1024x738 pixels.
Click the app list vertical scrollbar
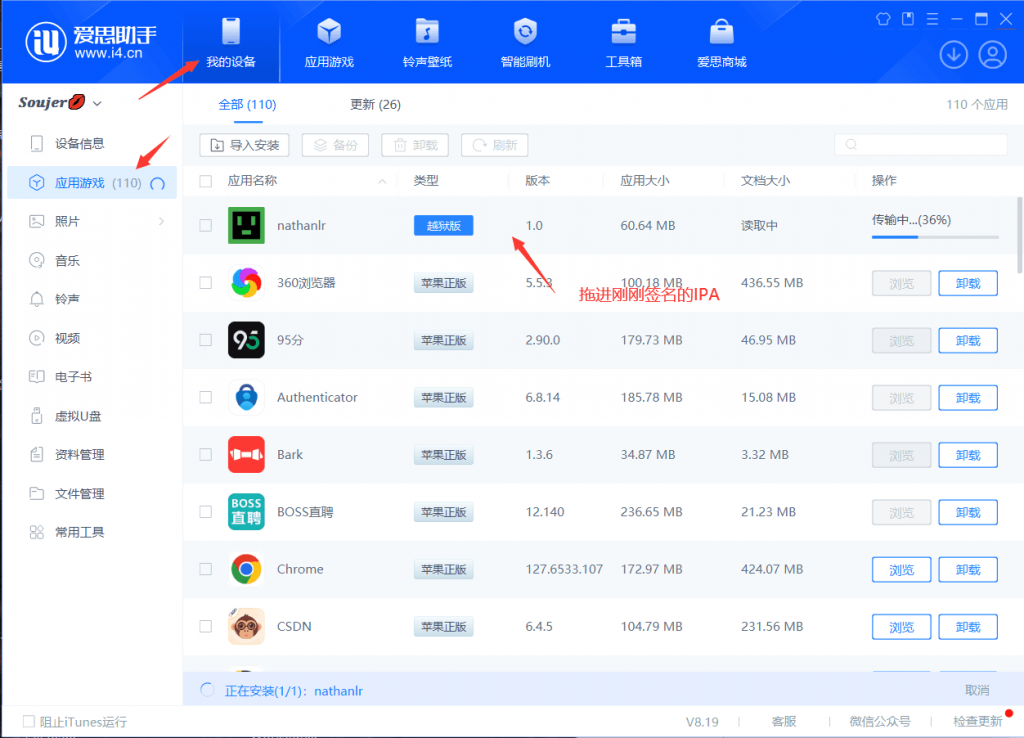click(x=1019, y=235)
